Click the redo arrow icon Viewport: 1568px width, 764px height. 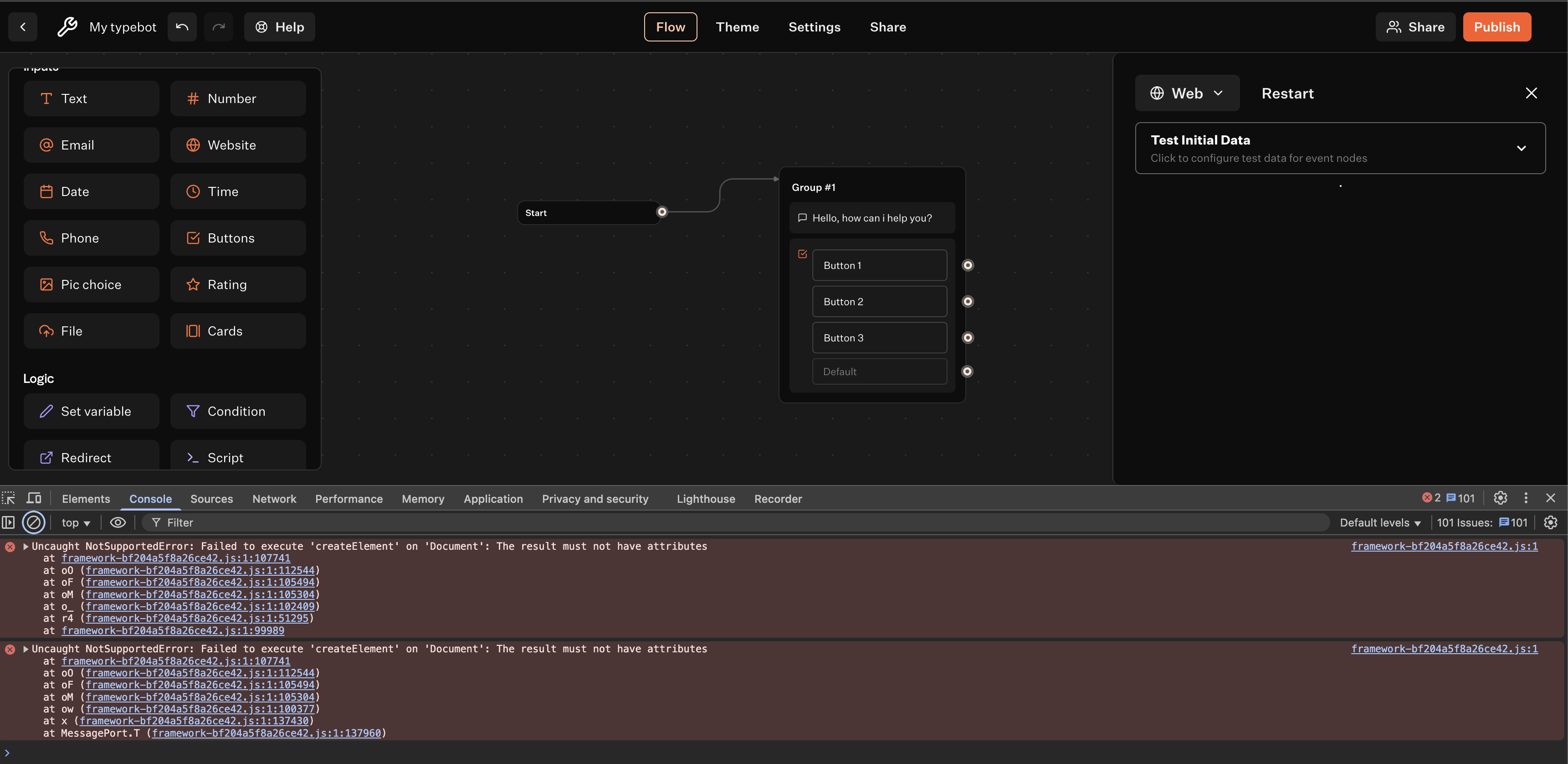(219, 27)
